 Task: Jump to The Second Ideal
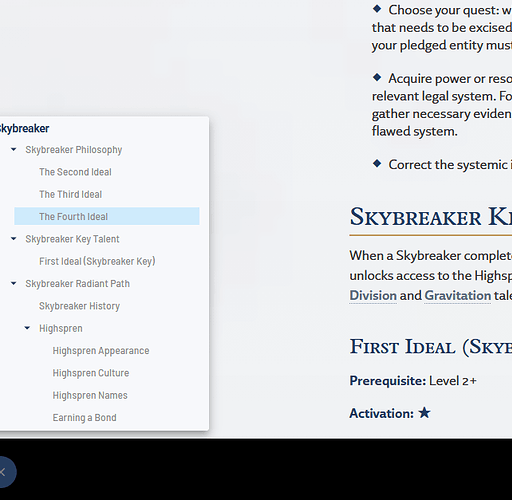pos(75,172)
